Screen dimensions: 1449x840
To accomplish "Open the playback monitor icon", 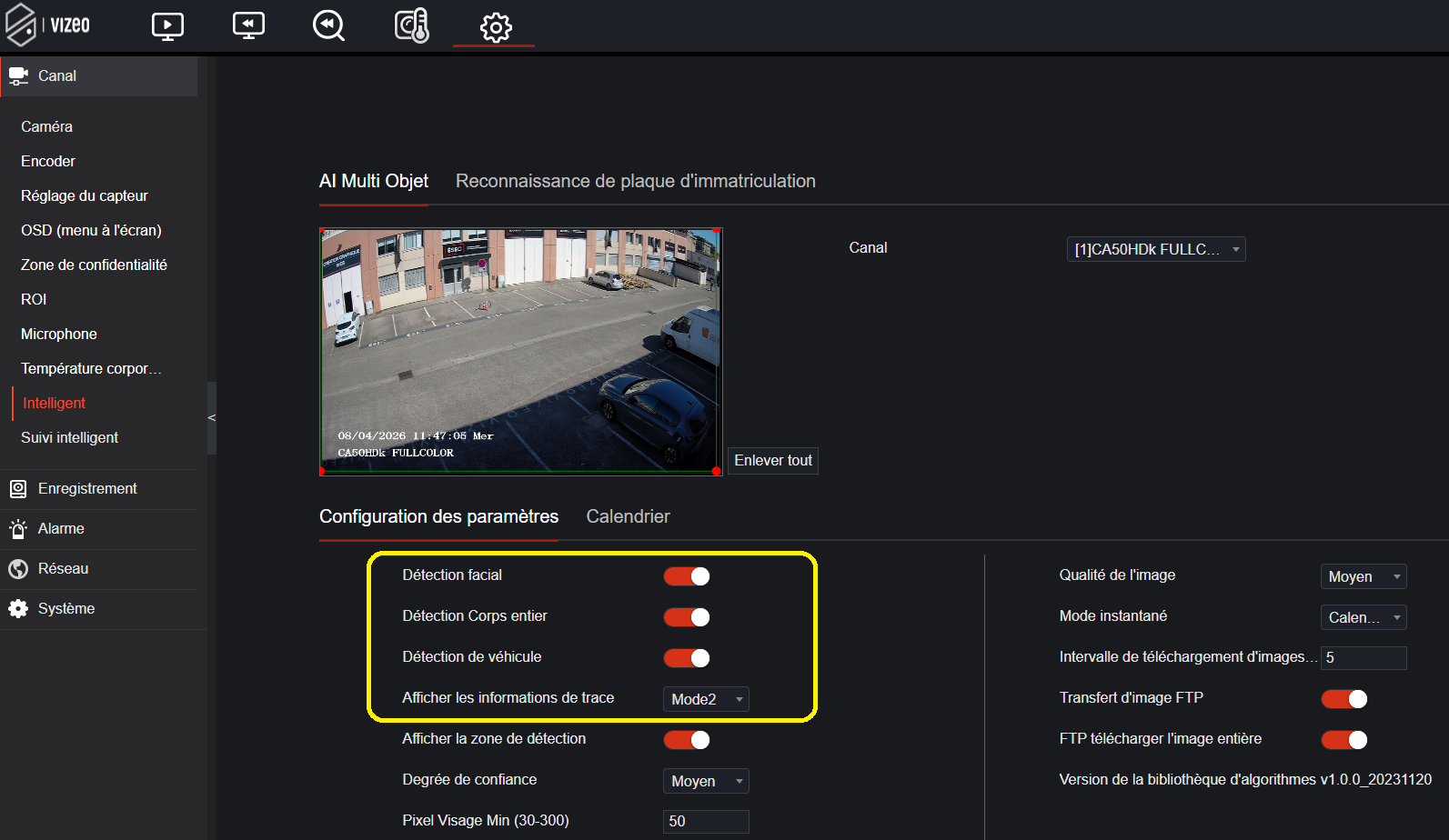I will coord(248,25).
